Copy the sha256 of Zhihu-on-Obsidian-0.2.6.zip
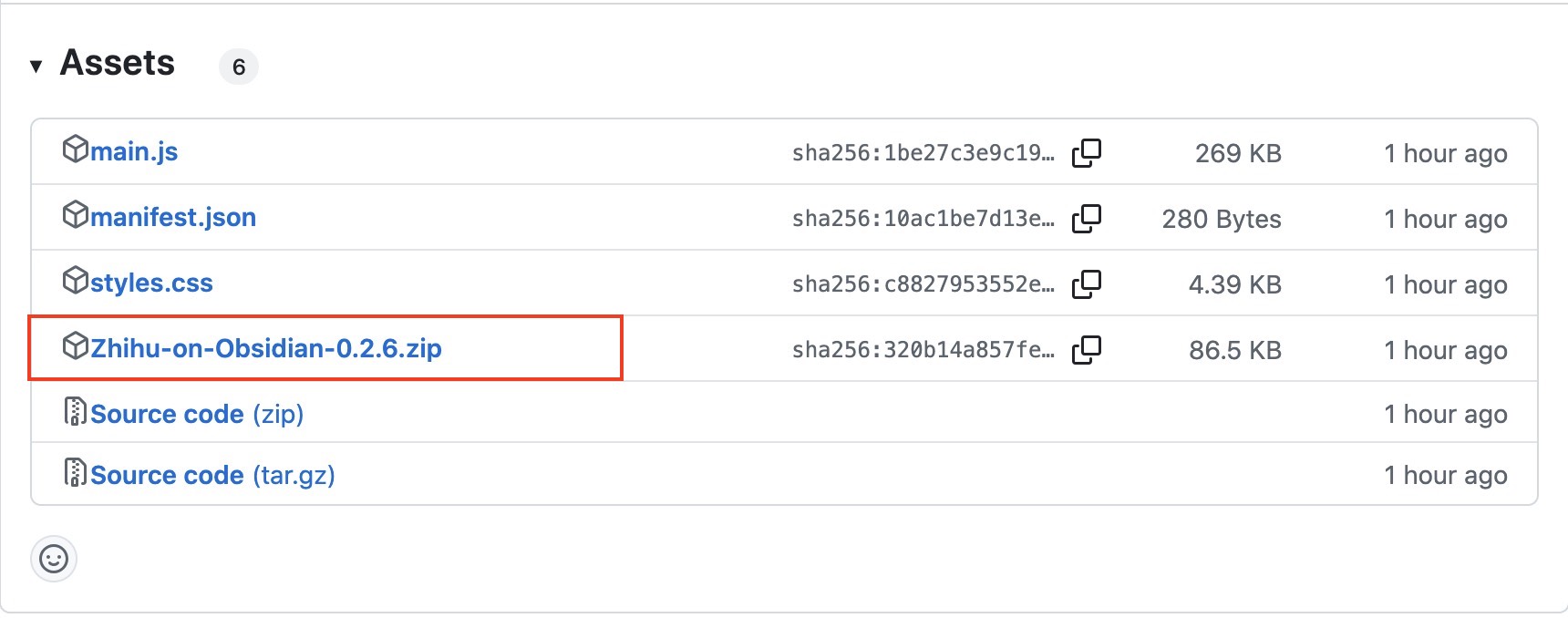The height and width of the screenshot is (618, 1568). [x=1088, y=349]
